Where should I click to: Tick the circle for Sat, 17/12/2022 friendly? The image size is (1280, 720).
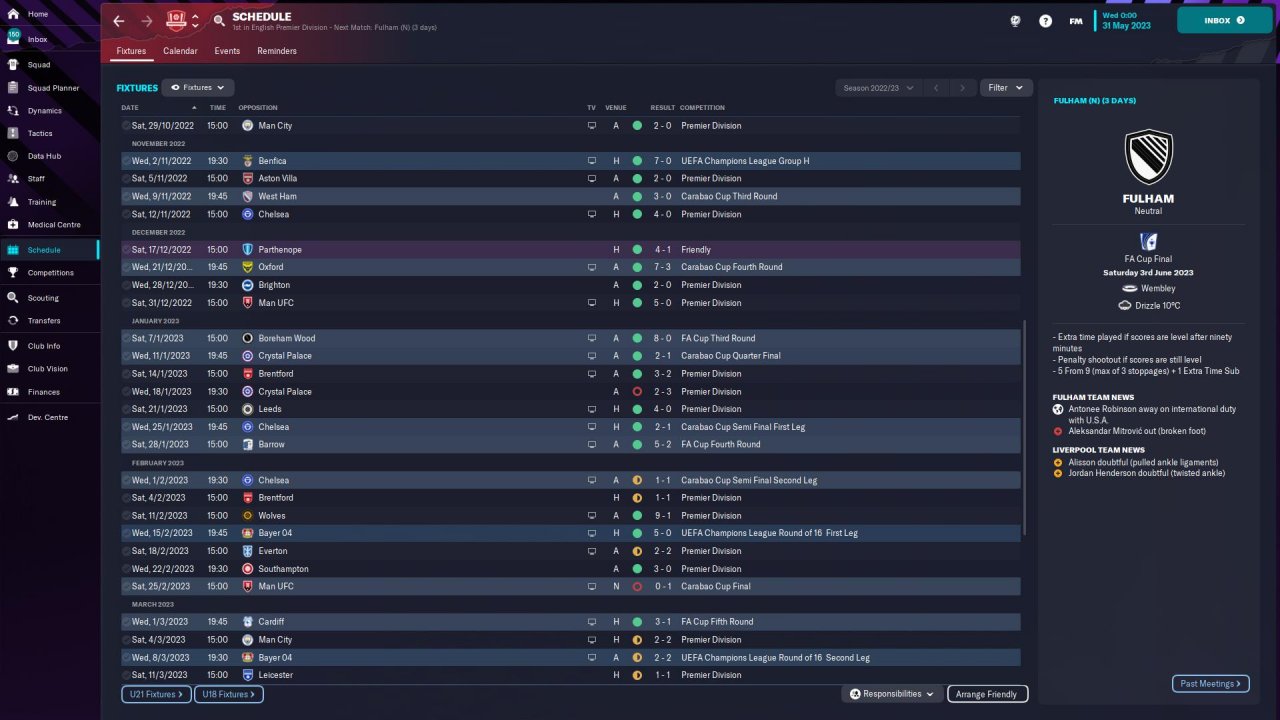[127, 250]
